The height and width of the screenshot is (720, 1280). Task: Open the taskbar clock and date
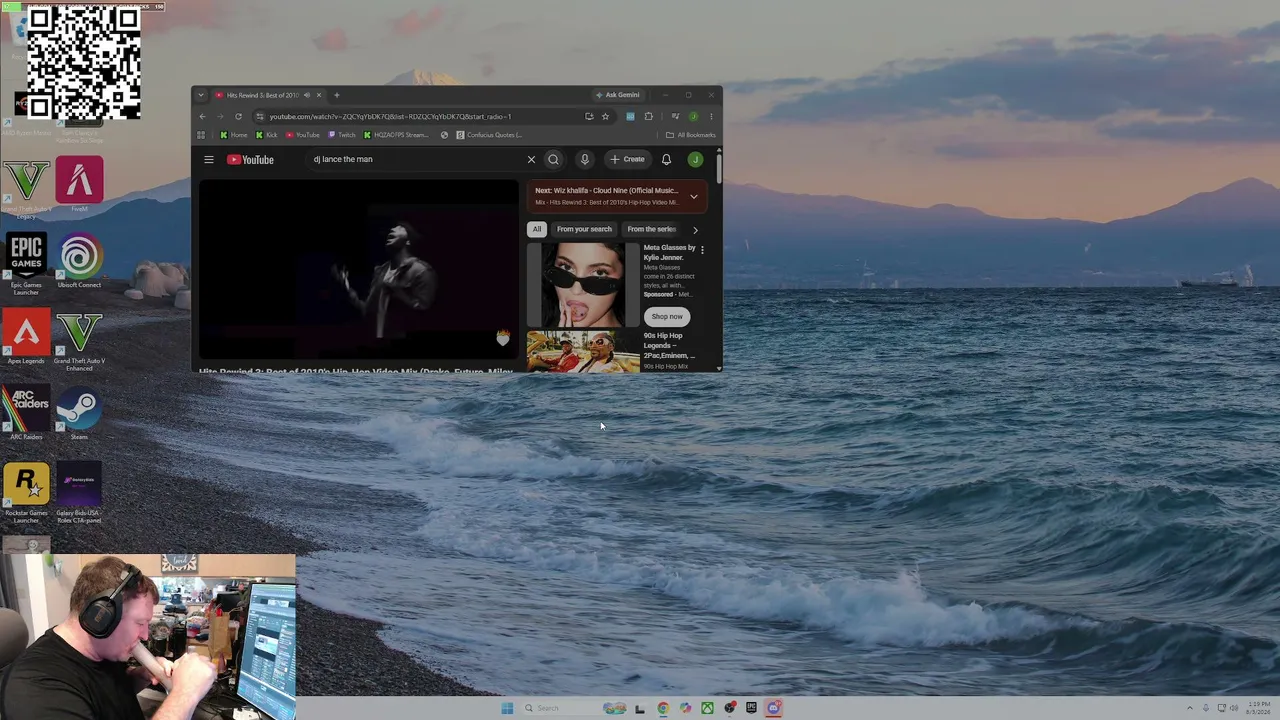pos(1259,708)
